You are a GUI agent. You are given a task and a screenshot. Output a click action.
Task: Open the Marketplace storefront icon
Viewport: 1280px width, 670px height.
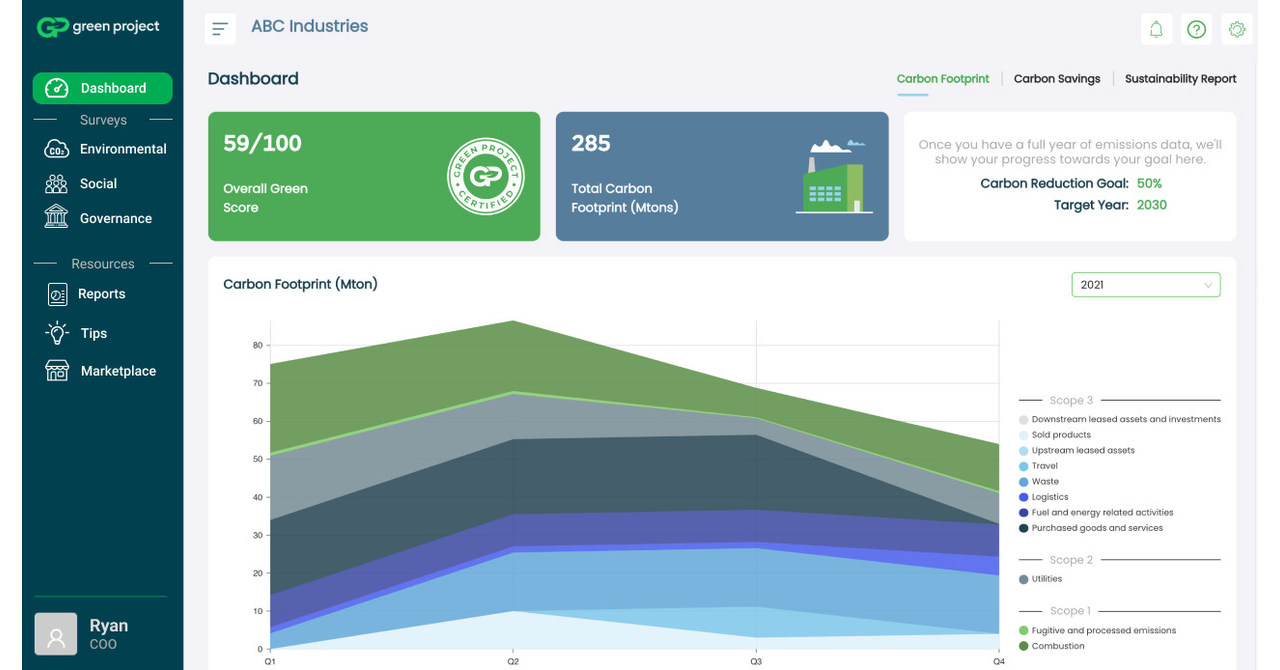coord(56,370)
